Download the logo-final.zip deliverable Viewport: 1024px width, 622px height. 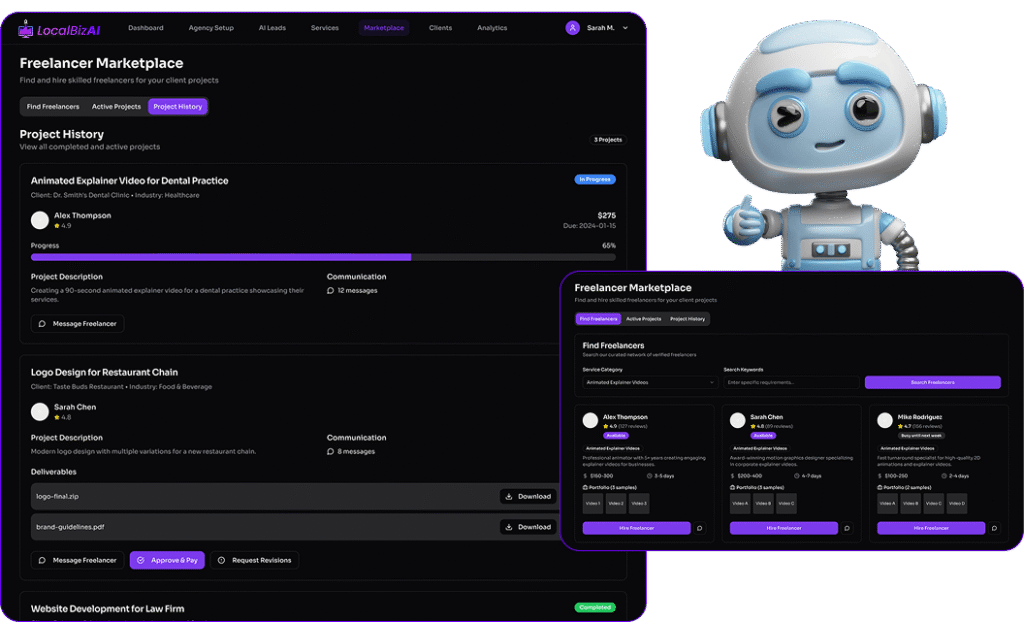pos(528,497)
